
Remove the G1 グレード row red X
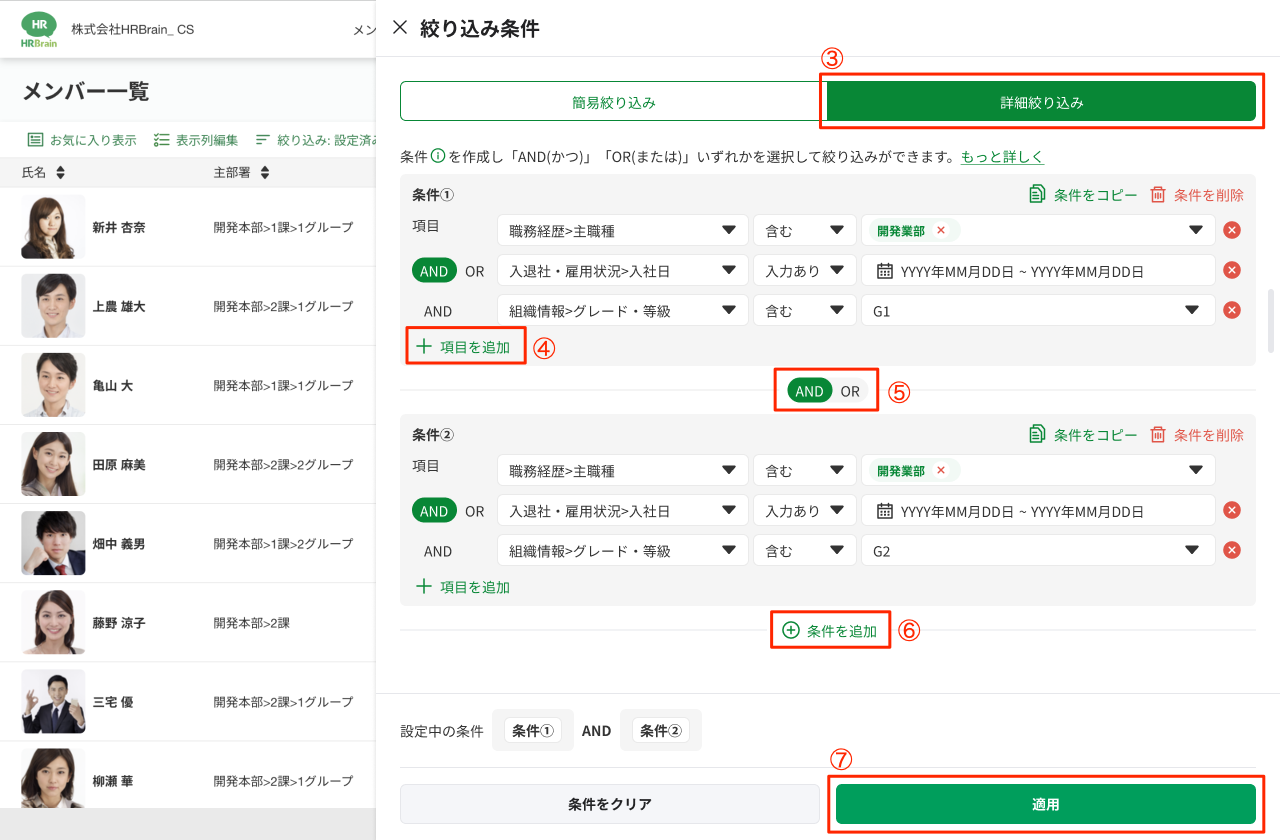(1232, 310)
